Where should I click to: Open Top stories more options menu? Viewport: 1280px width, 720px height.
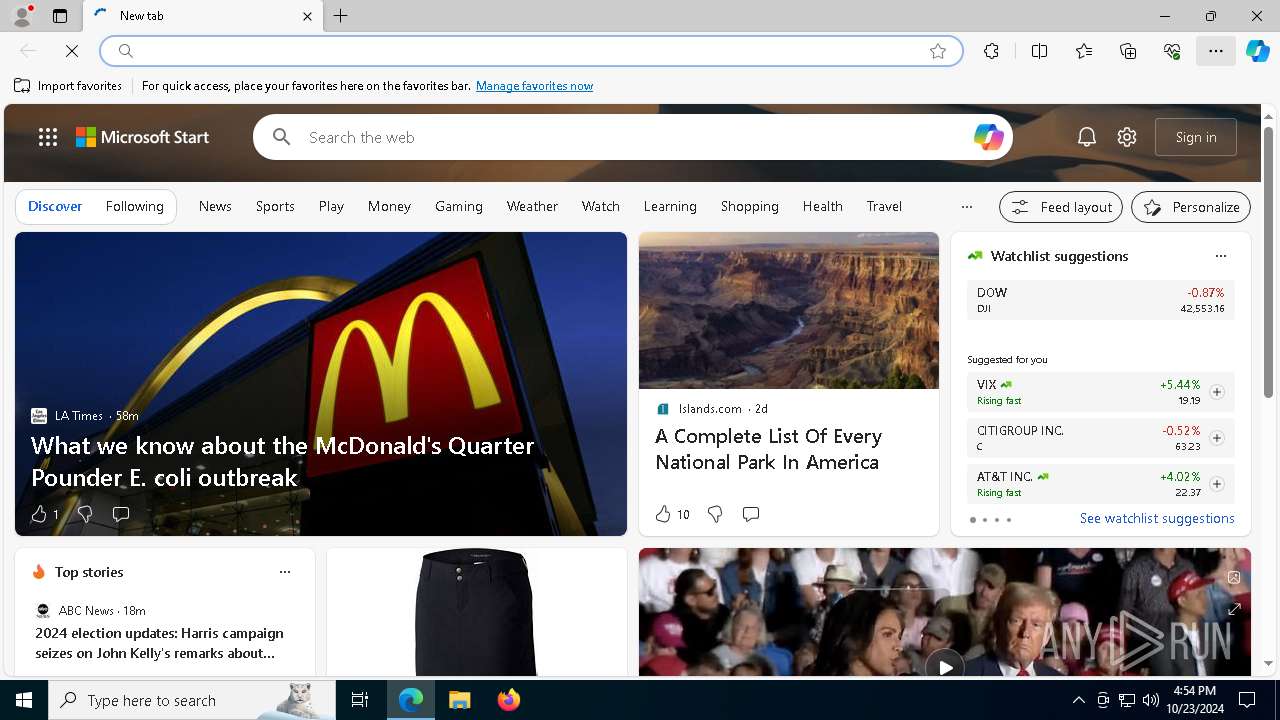click(x=285, y=572)
